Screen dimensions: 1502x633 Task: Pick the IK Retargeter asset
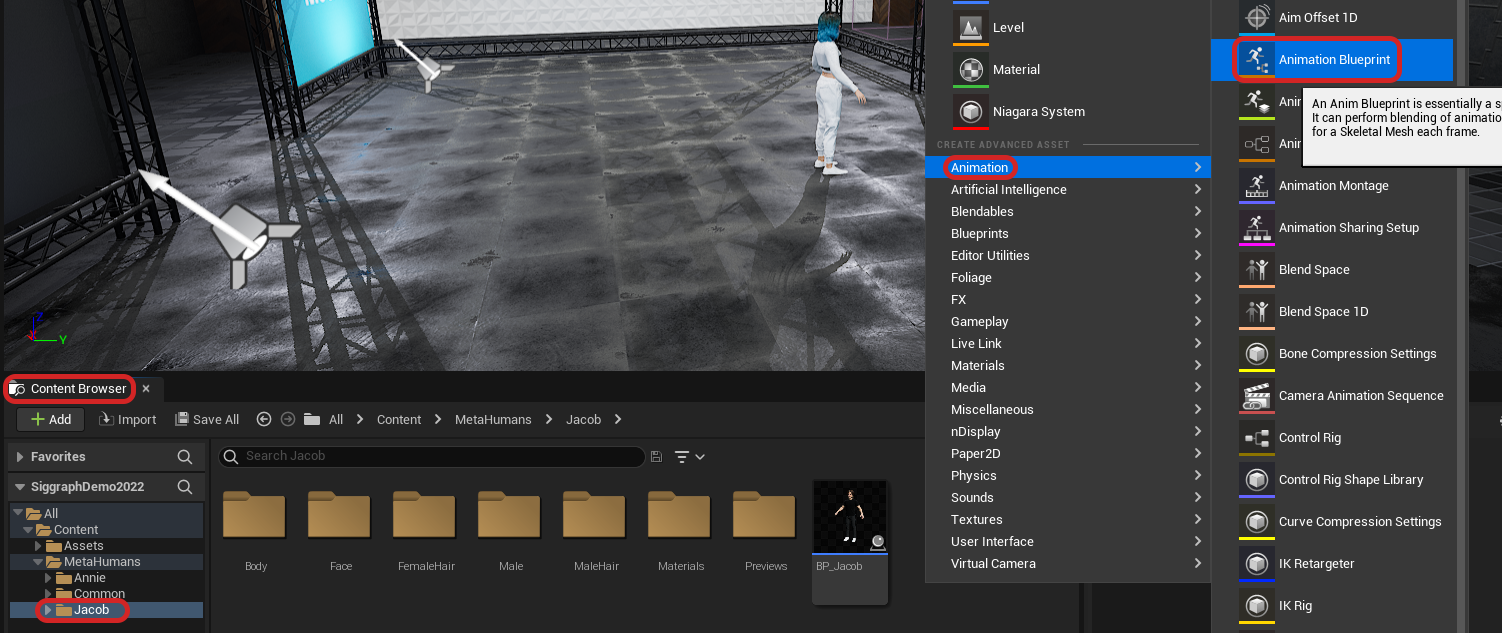(1316, 564)
